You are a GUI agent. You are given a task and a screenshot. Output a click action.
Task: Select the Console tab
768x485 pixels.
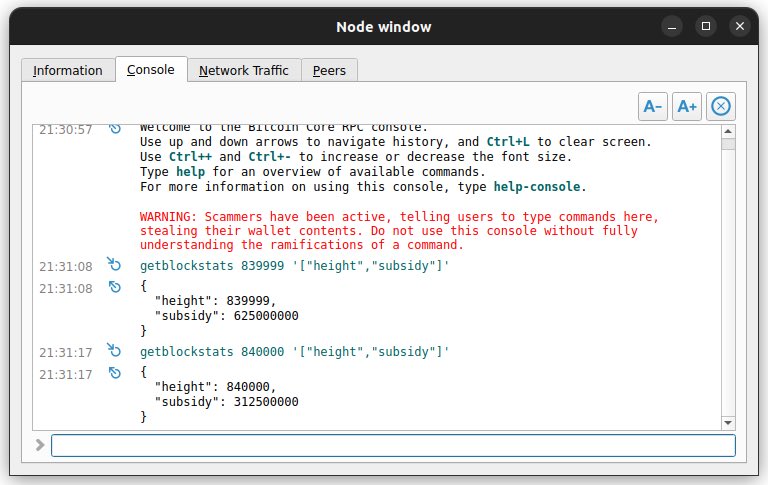(151, 70)
